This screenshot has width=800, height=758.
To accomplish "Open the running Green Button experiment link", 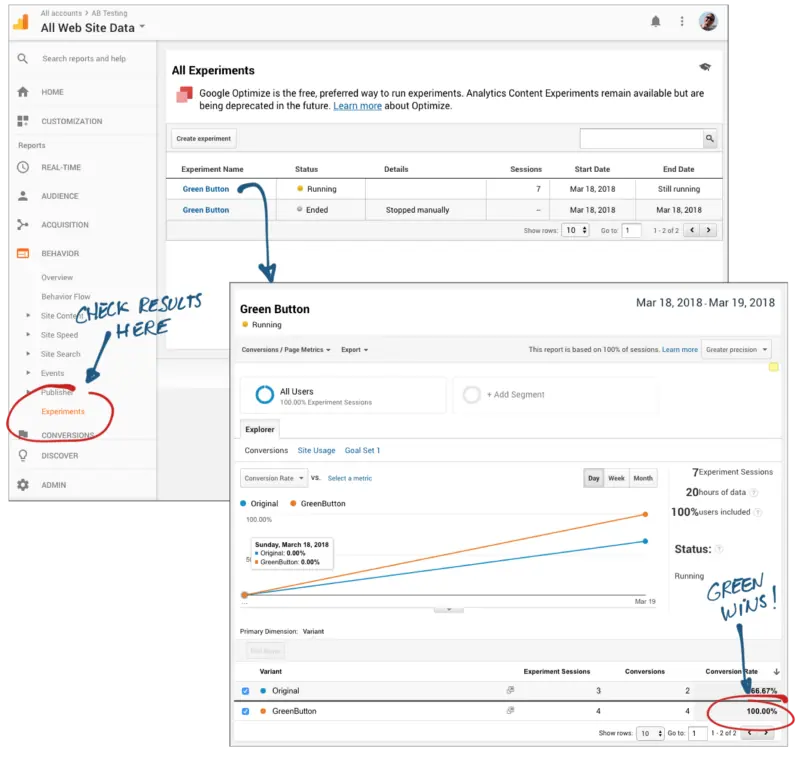I will [205, 189].
